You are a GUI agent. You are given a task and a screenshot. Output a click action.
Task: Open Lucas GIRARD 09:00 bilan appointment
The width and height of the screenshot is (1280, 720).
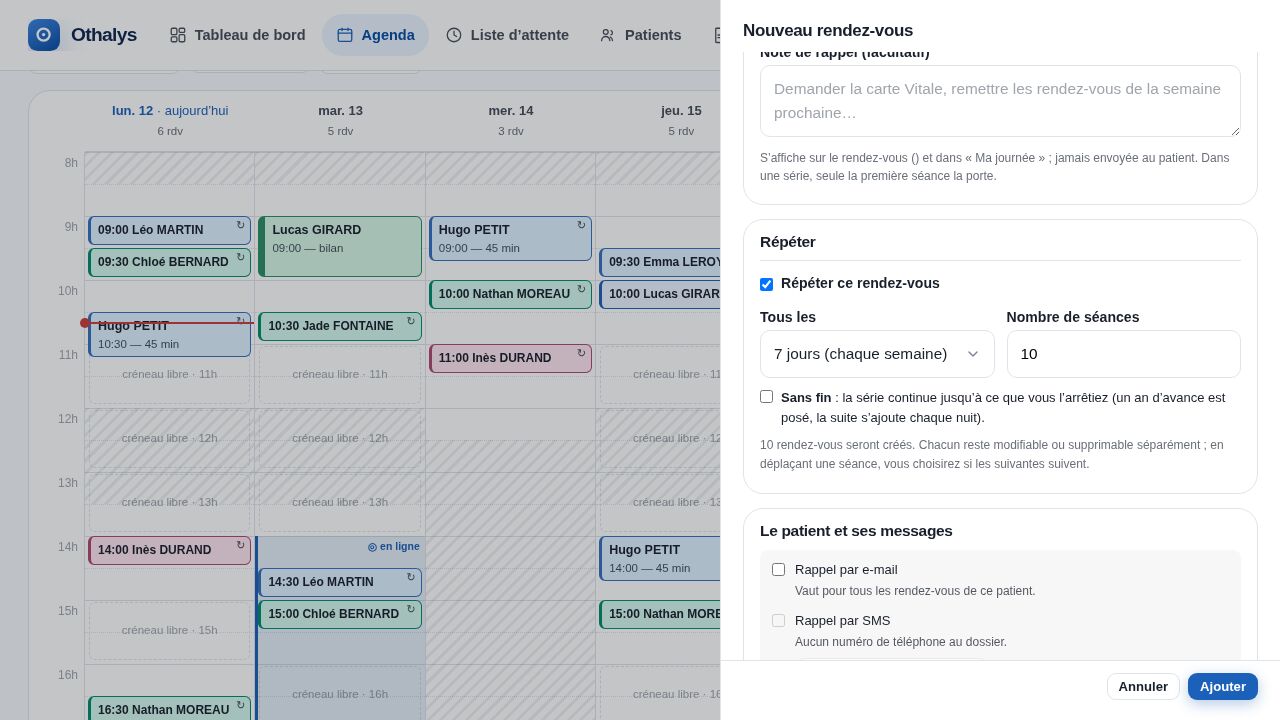tap(340, 247)
